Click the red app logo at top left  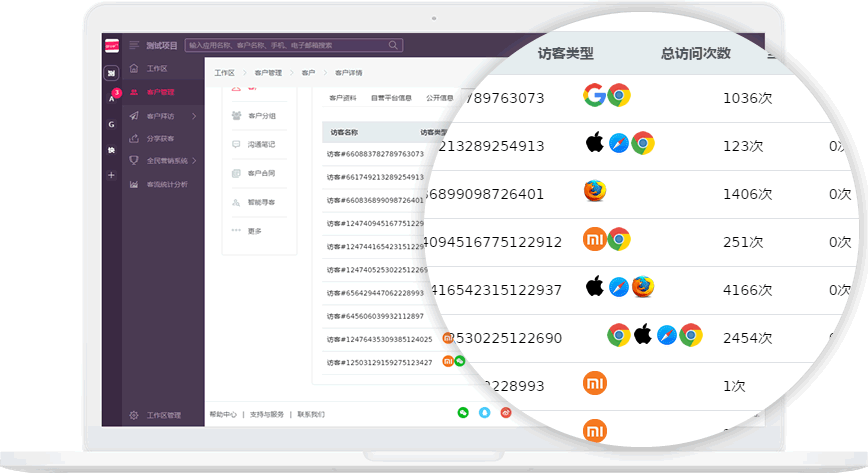111,45
